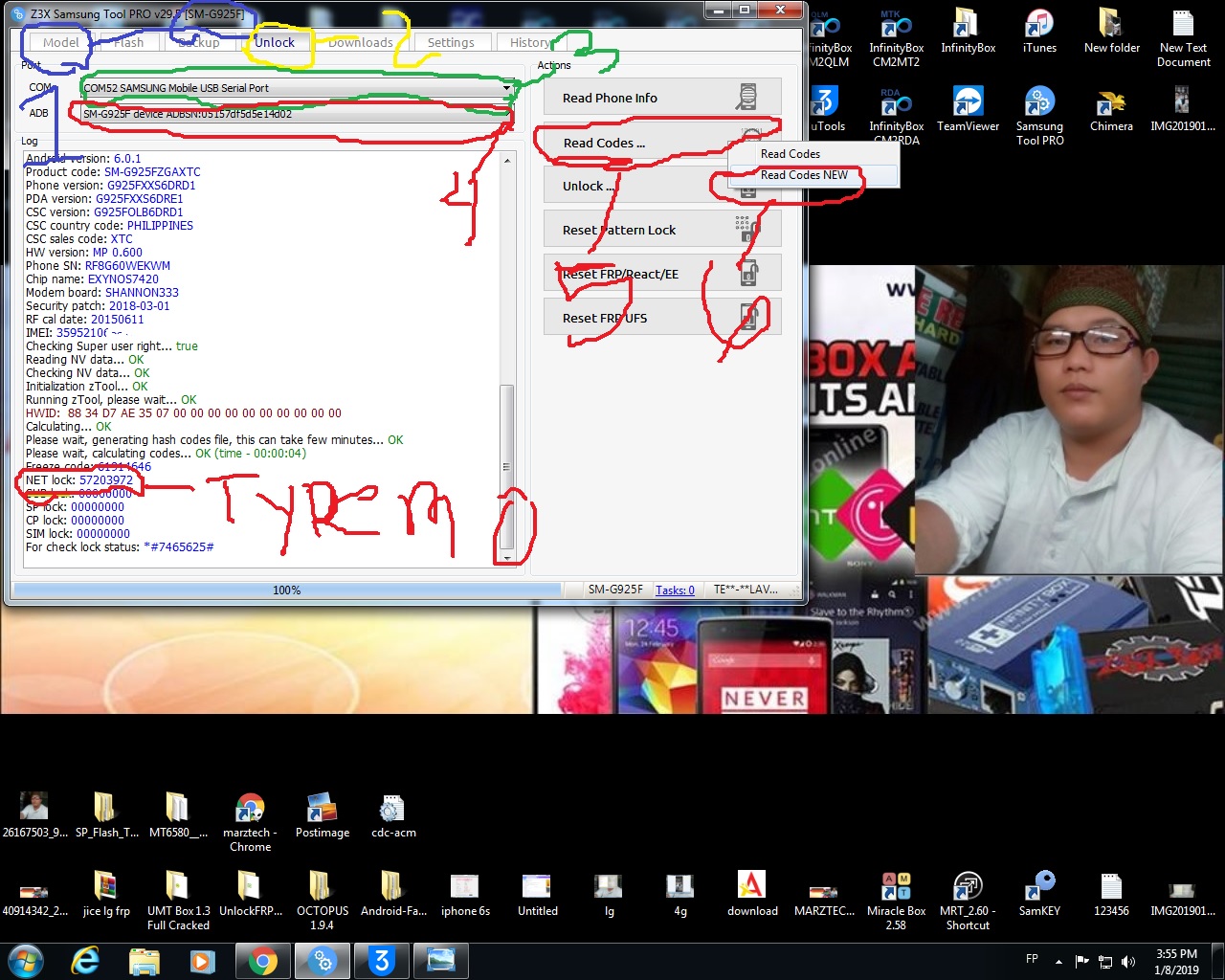The image size is (1225, 980).
Task: Click the 100% progress bar
Action: [x=287, y=590]
